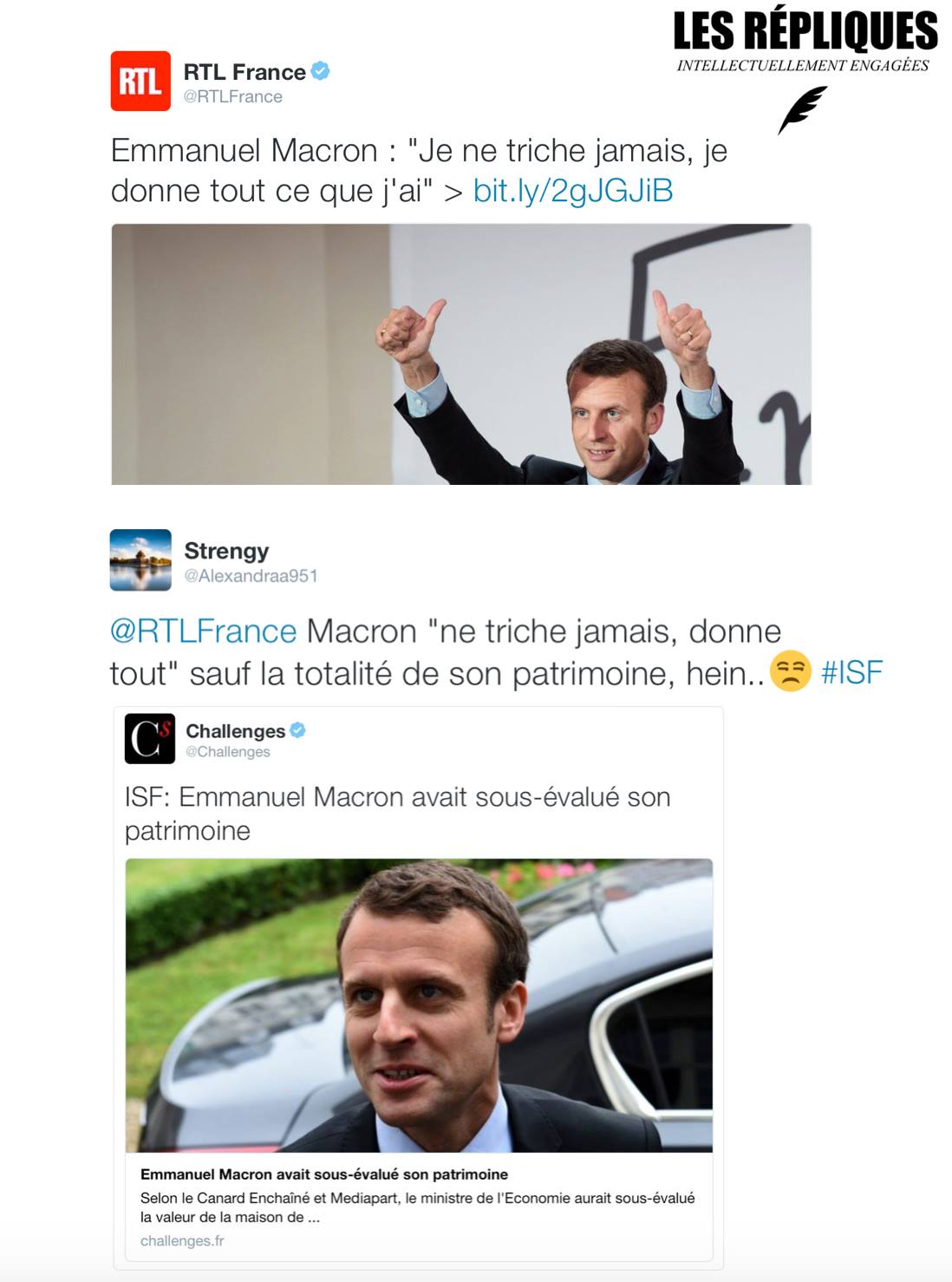Open the Challenges article preview photo
Image resolution: width=952 pixels, height=1282 pixels.
(419, 1005)
